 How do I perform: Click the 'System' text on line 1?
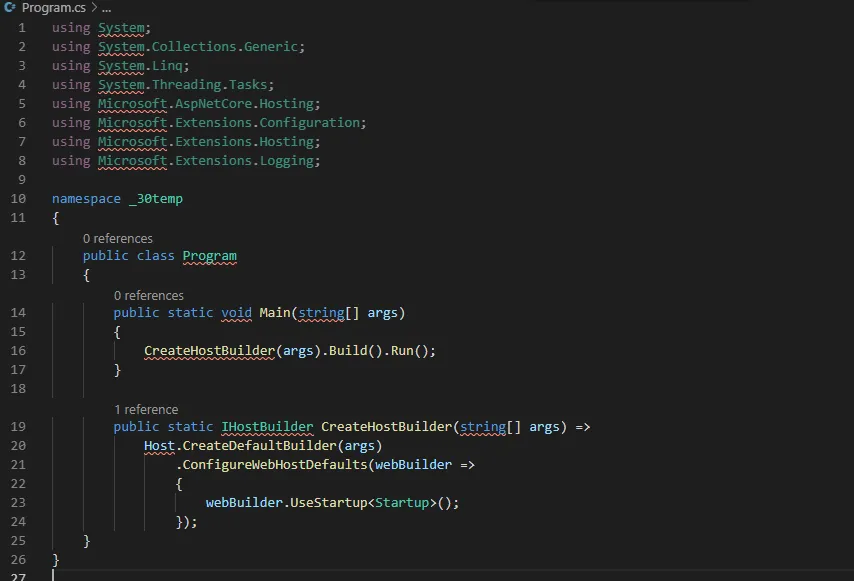121,28
